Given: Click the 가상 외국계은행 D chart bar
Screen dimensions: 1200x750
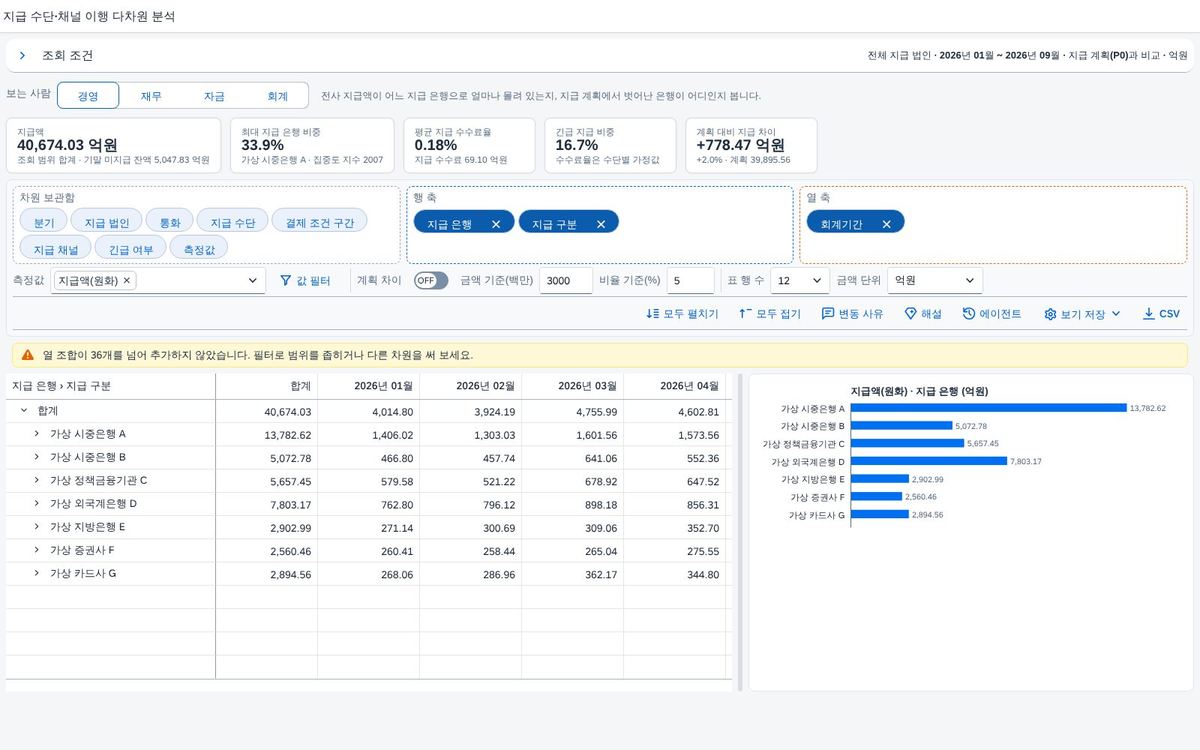Looking at the screenshot, I should click(929, 461).
